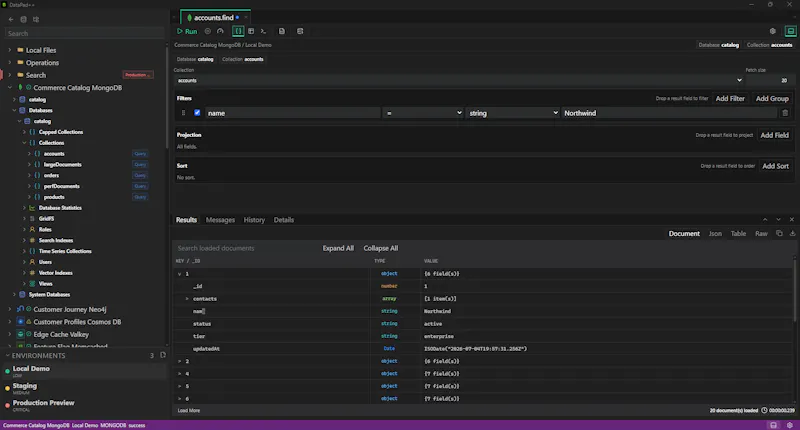Click Load More at results bottom
The width and height of the screenshot is (800, 430).
[x=189, y=410]
